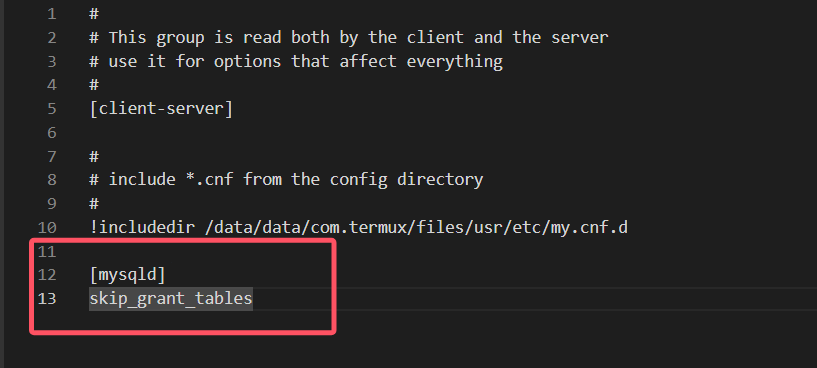Image resolution: width=817 pixels, height=368 pixels.
Task: Click the word 'options' on line 3
Action: [247, 62]
